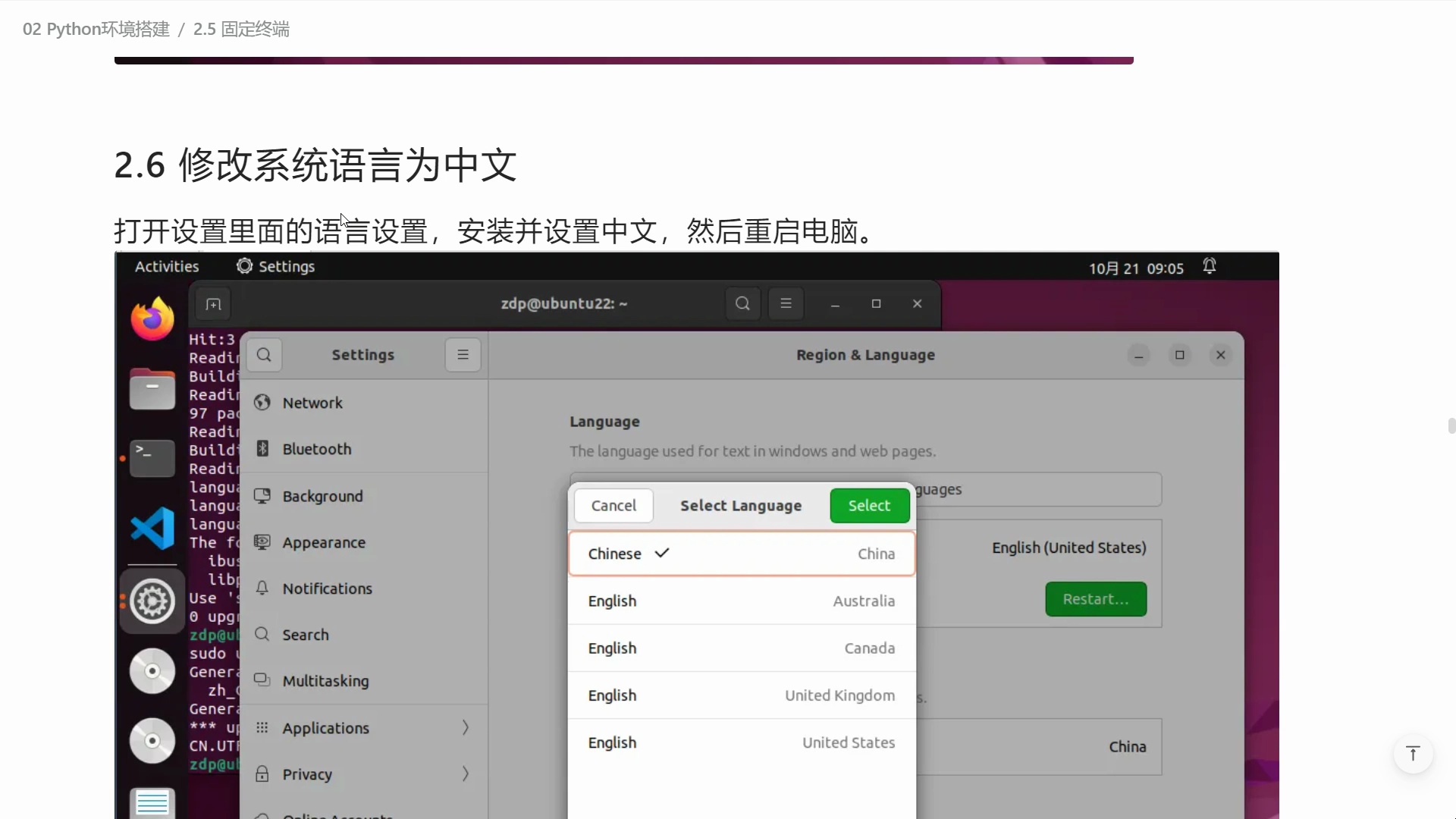Click the scroll-to-top arrow button
The width and height of the screenshot is (1456, 819).
[1413, 754]
